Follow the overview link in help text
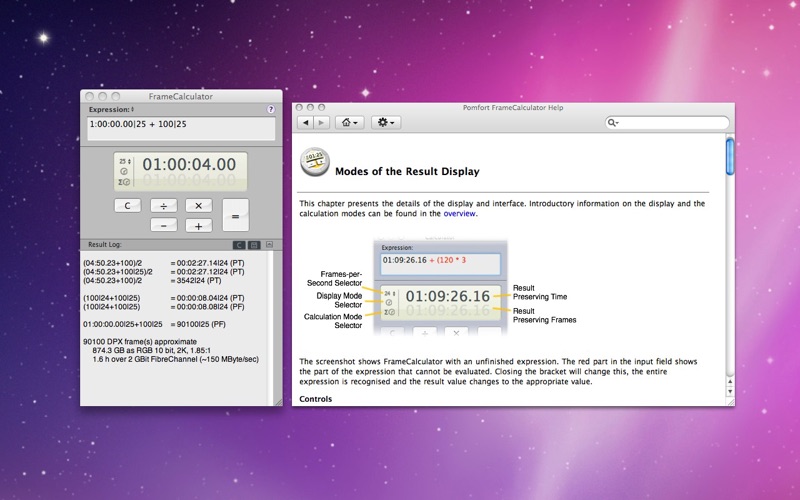This screenshot has width=800, height=500. tap(460, 213)
